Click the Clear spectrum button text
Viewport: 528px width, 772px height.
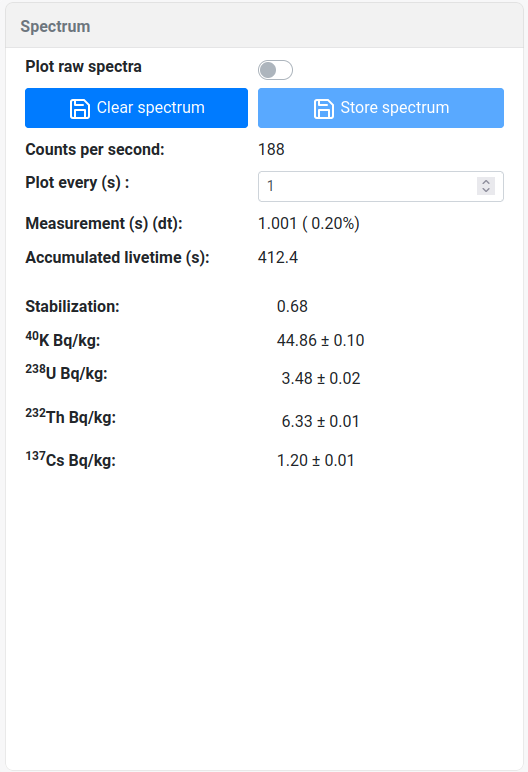point(150,108)
